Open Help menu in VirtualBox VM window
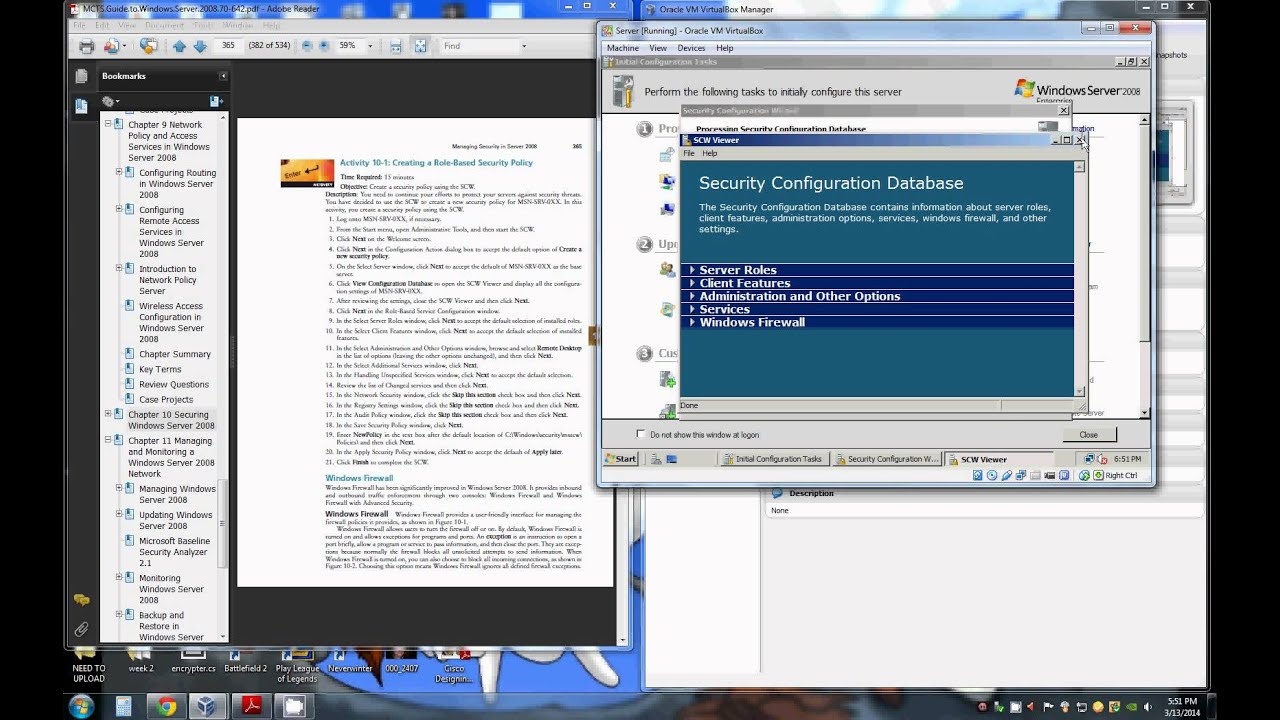The width and height of the screenshot is (1280, 720). point(725,48)
